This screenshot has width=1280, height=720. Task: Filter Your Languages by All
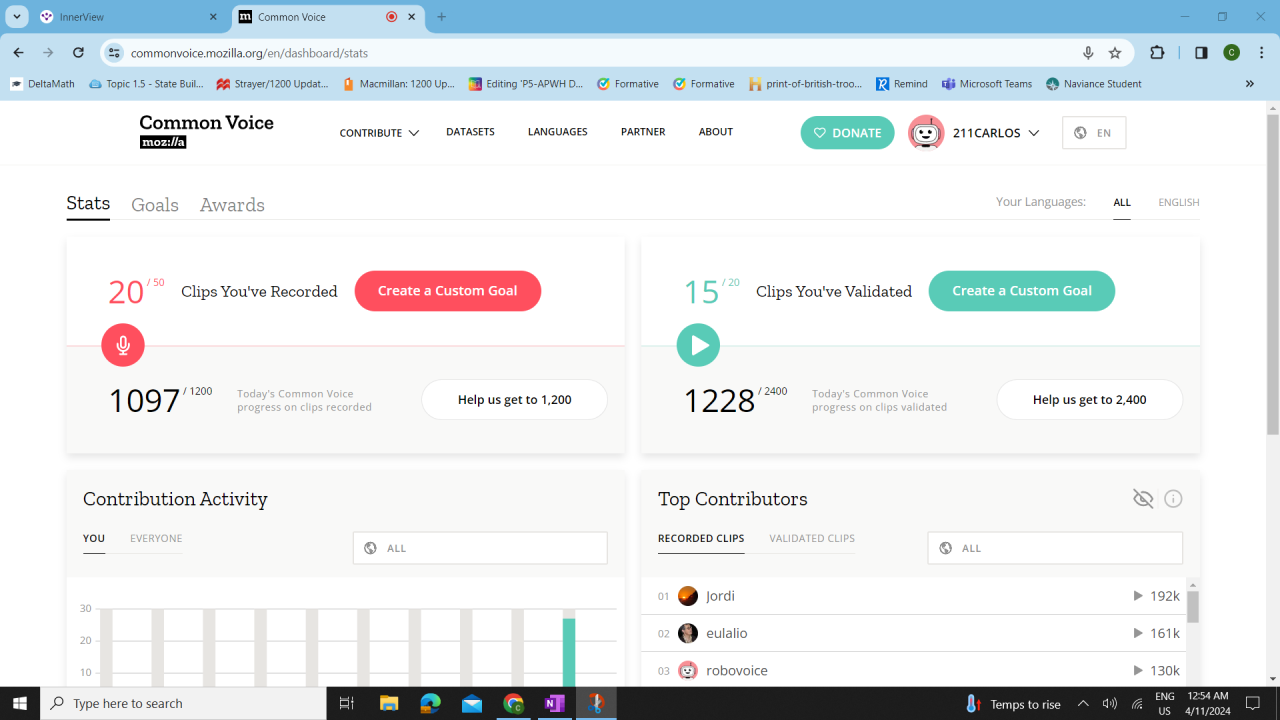coord(1122,202)
